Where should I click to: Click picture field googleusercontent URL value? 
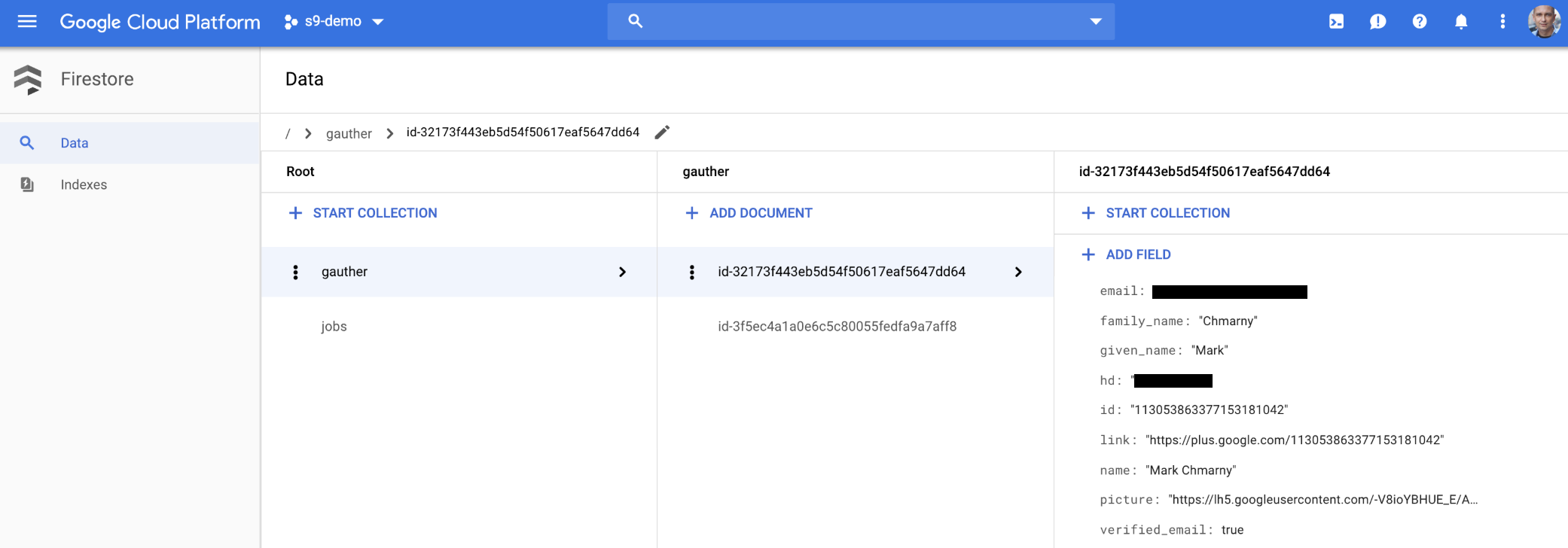1323,499
